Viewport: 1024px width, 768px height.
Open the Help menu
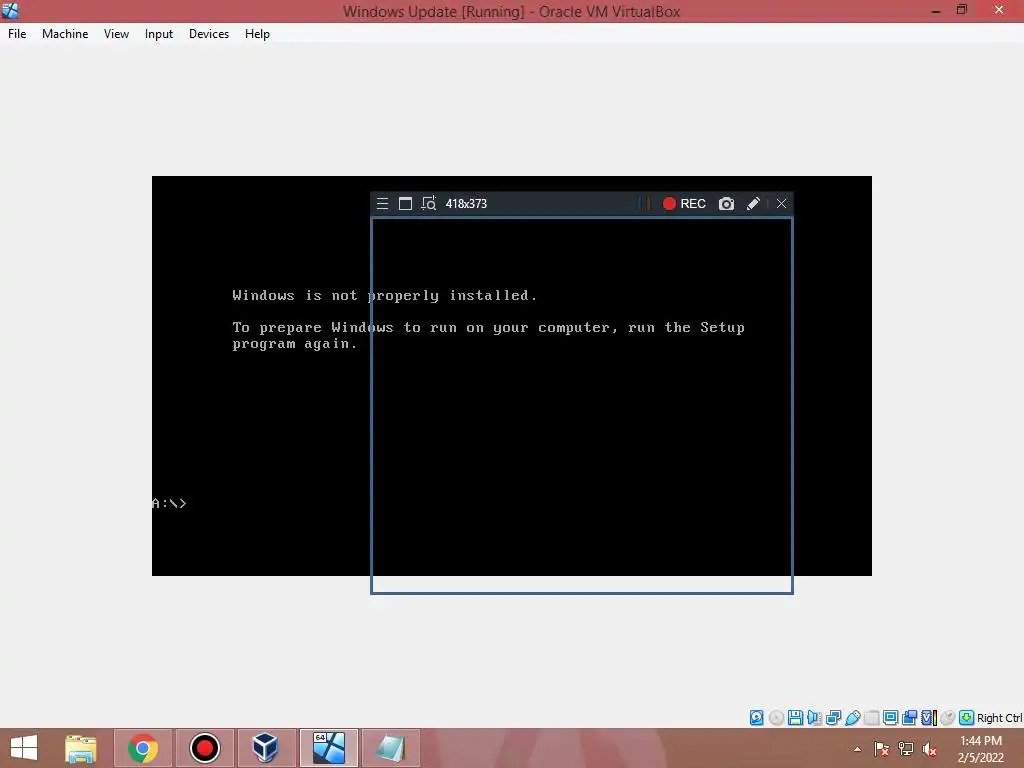[x=257, y=34]
